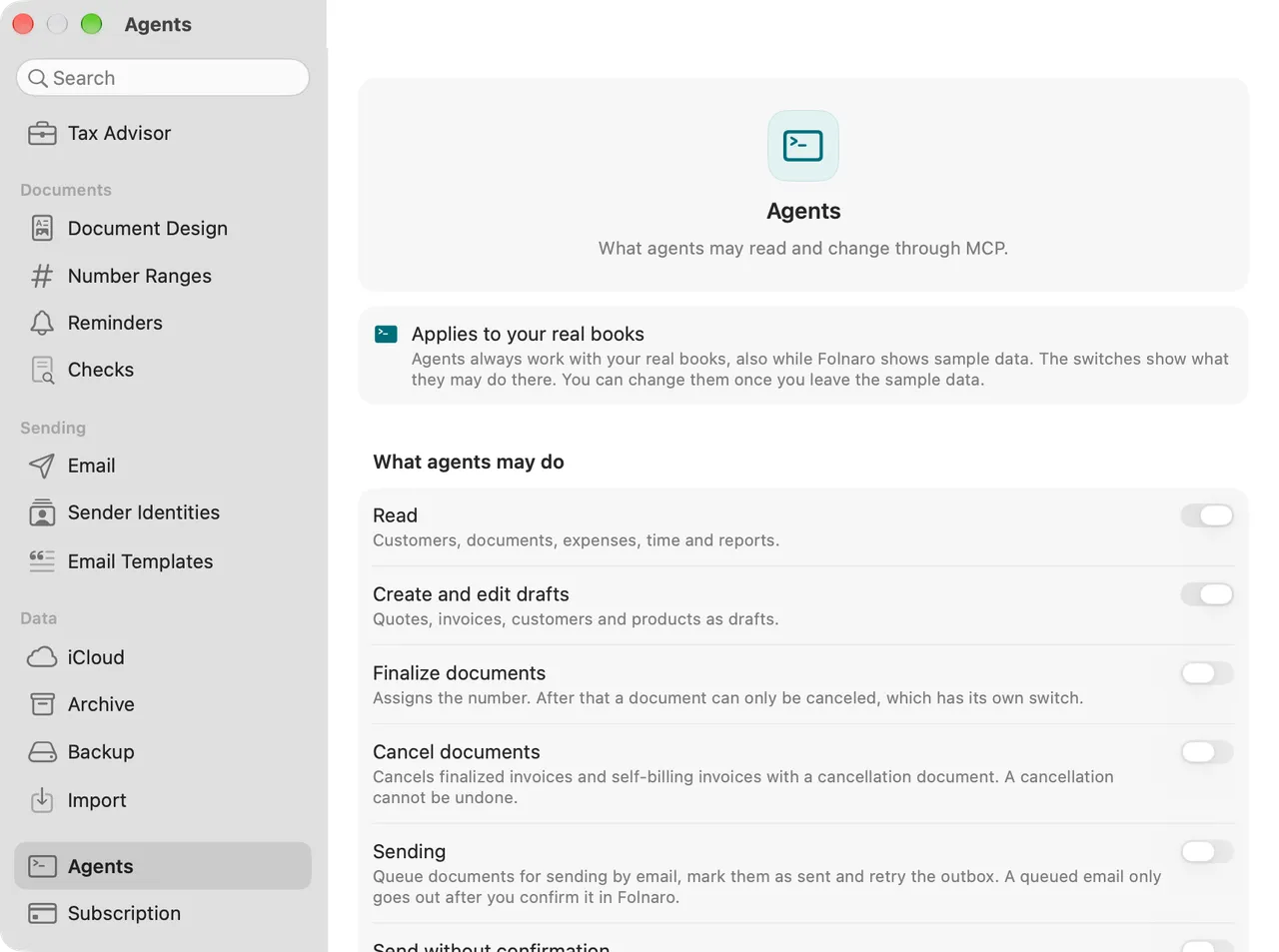
Task: Click the "Finalize documents" label text
Action: click(460, 673)
